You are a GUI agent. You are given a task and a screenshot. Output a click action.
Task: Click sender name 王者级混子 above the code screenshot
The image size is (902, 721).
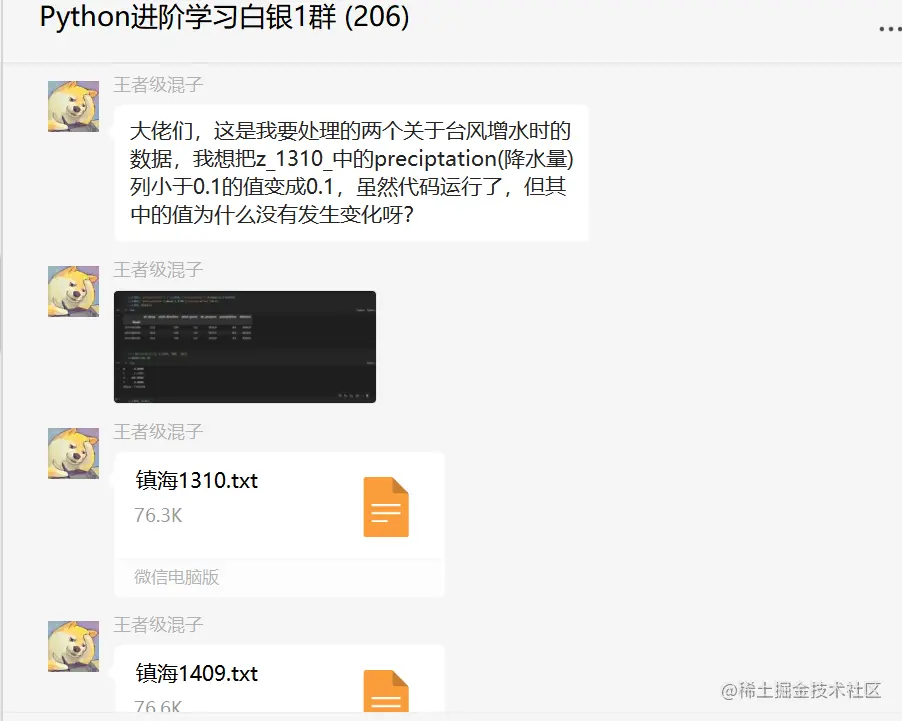pos(158,270)
